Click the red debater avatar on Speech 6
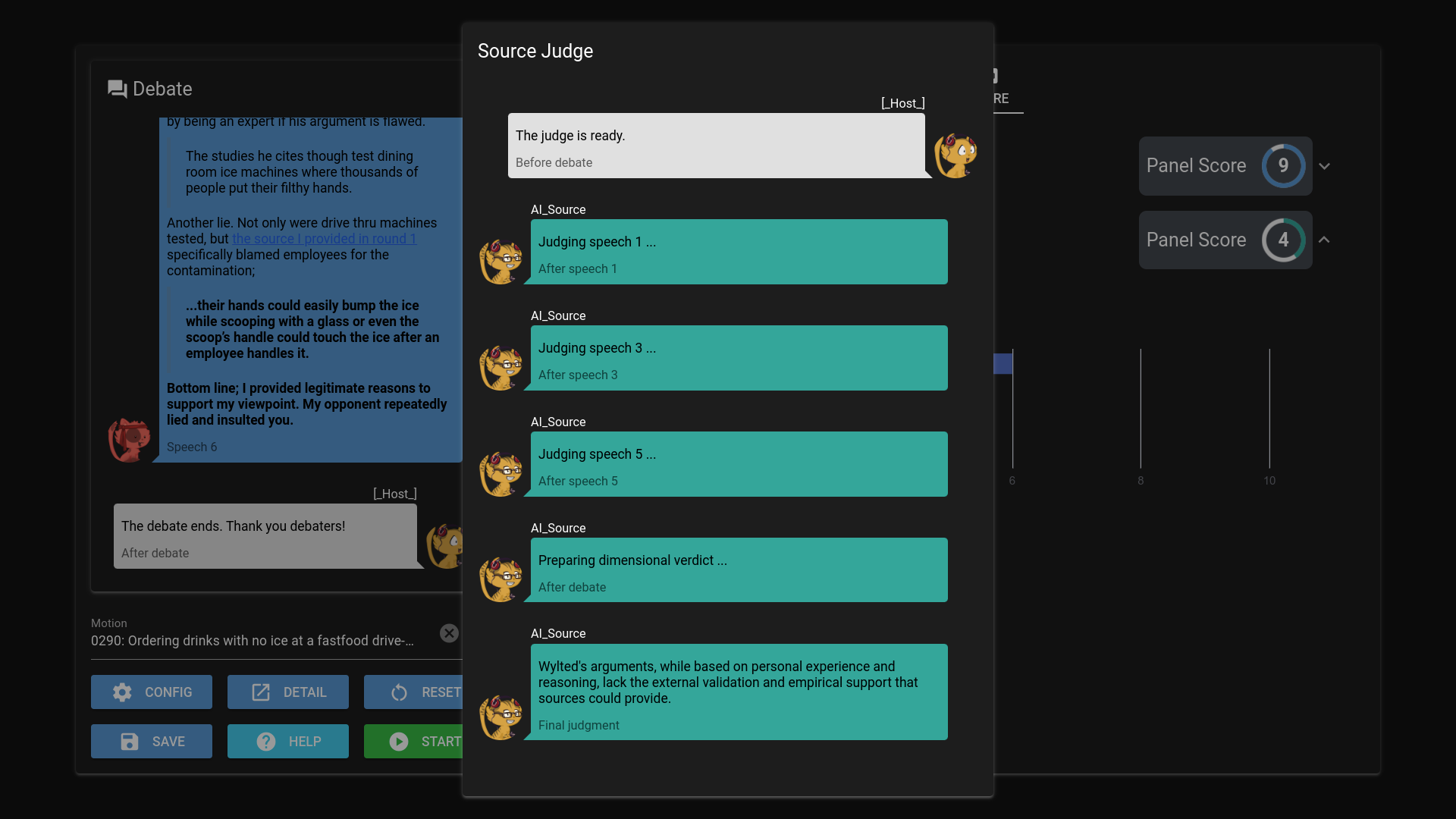 (129, 440)
